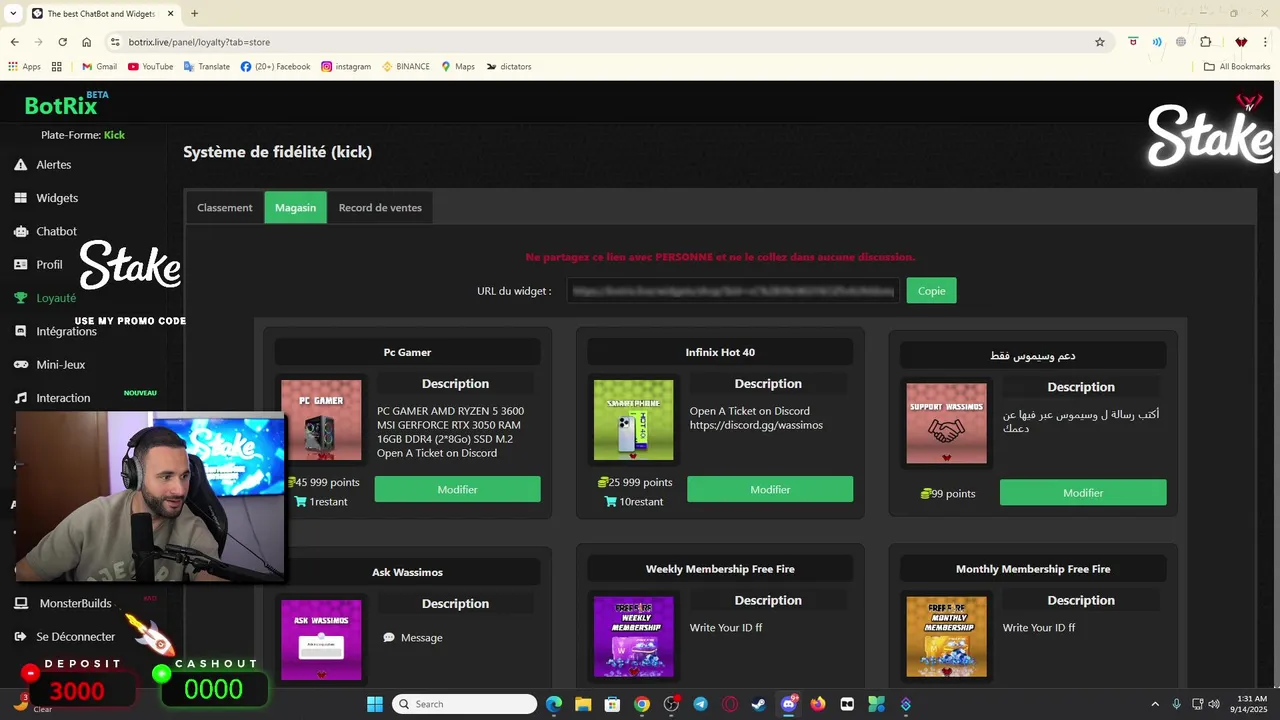Screen dimensions: 1280x720
Task: Click the "Plate-Forme: Kick" label
Action: click(x=83, y=135)
